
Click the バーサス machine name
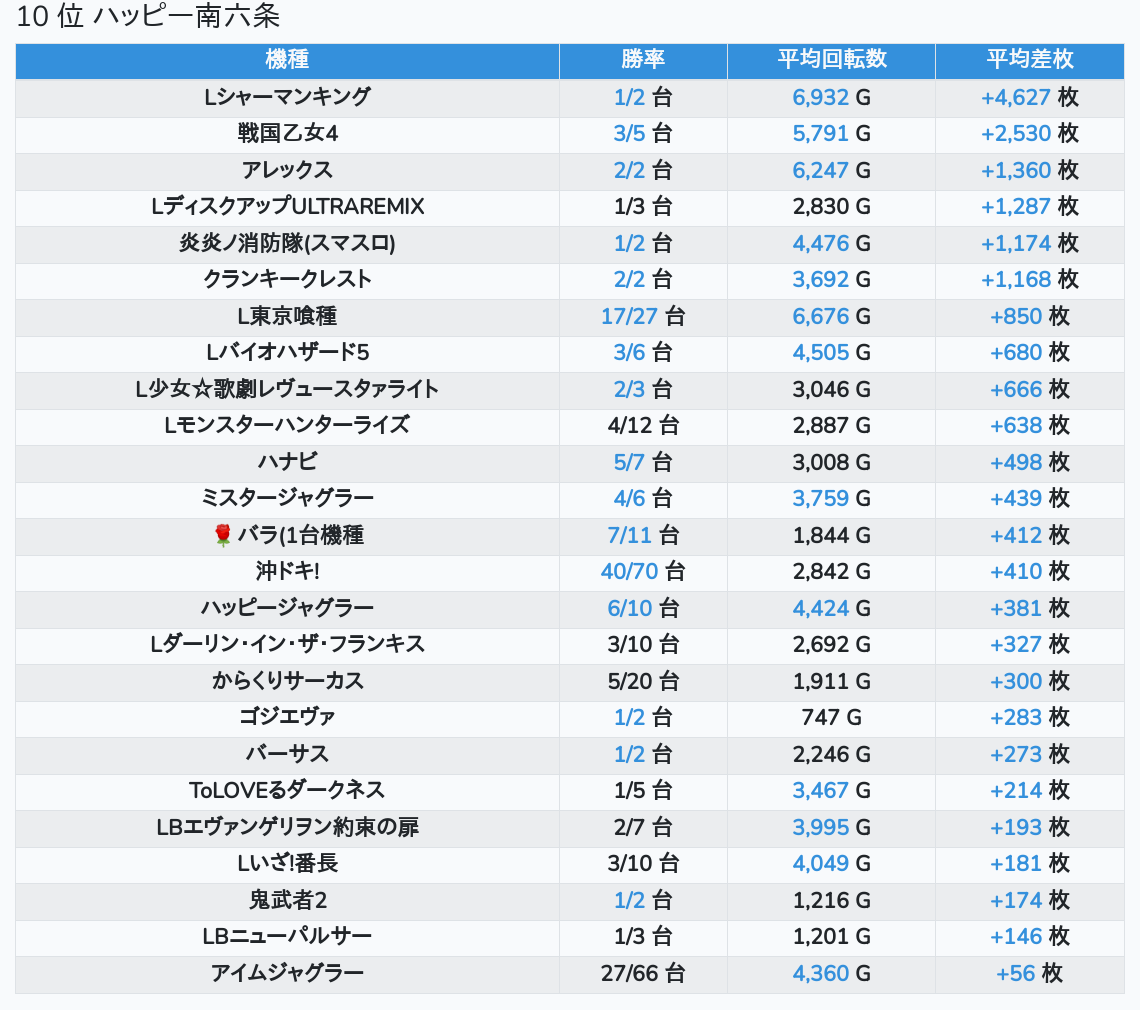point(287,754)
